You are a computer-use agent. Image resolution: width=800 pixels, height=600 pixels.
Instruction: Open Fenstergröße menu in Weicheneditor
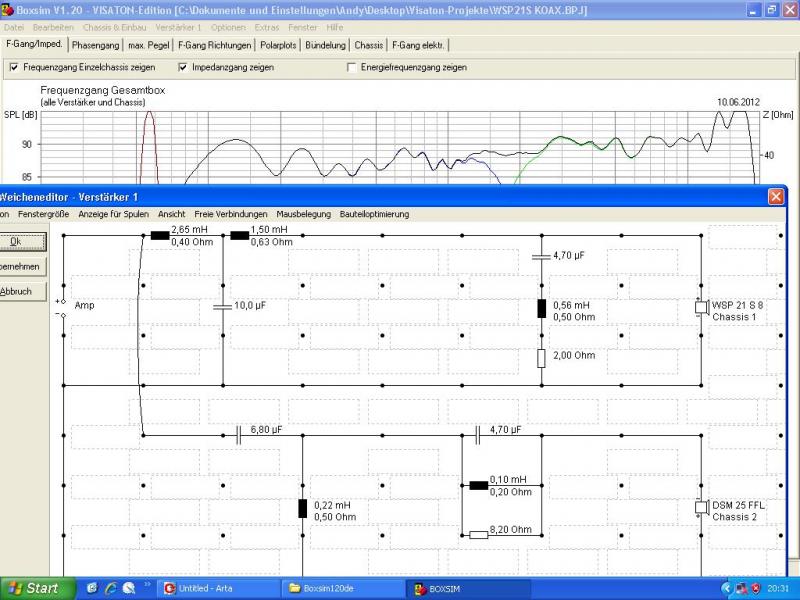pos(43,214)
